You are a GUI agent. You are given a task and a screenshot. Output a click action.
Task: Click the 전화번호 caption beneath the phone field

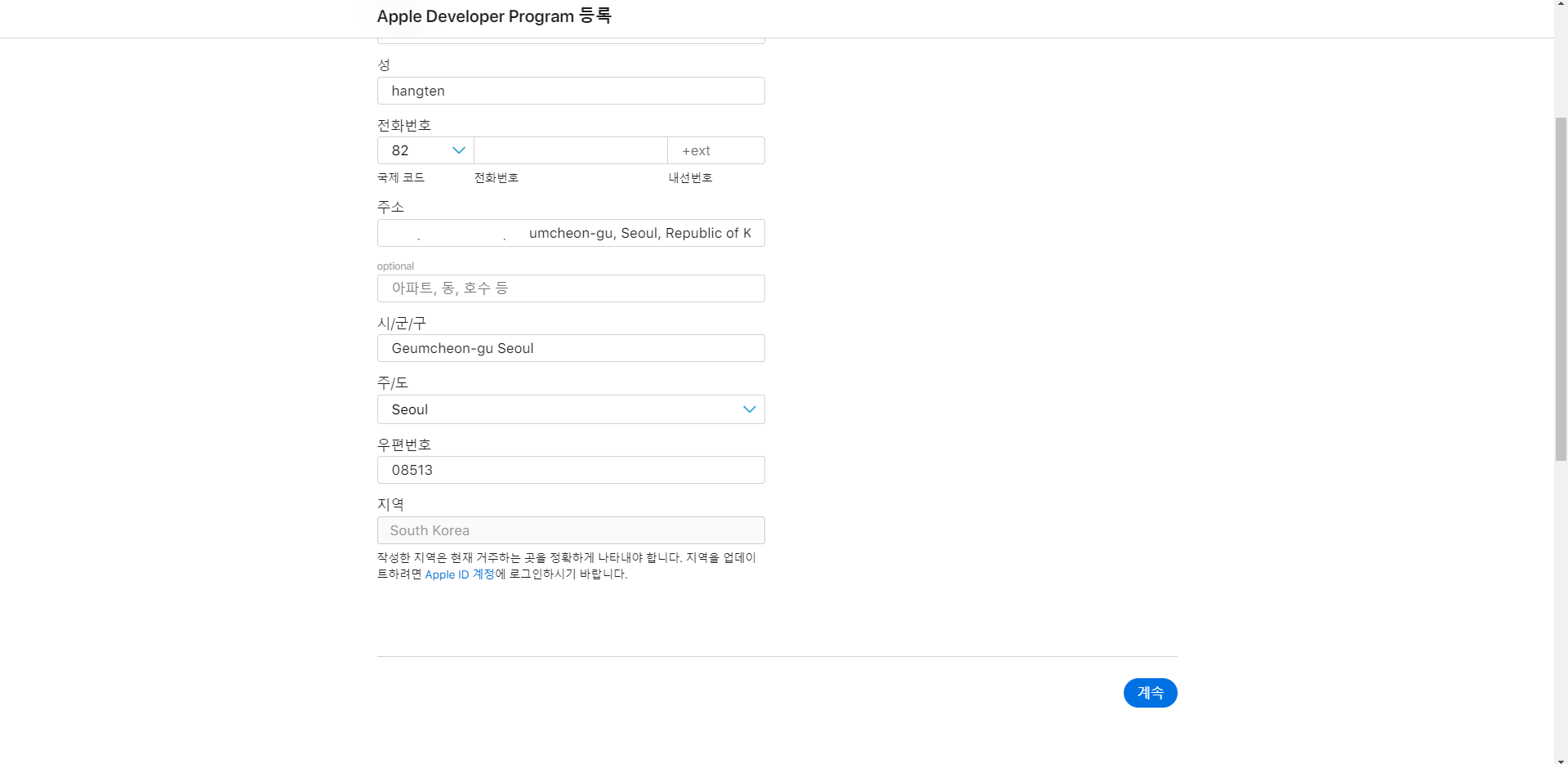point(497,177)
